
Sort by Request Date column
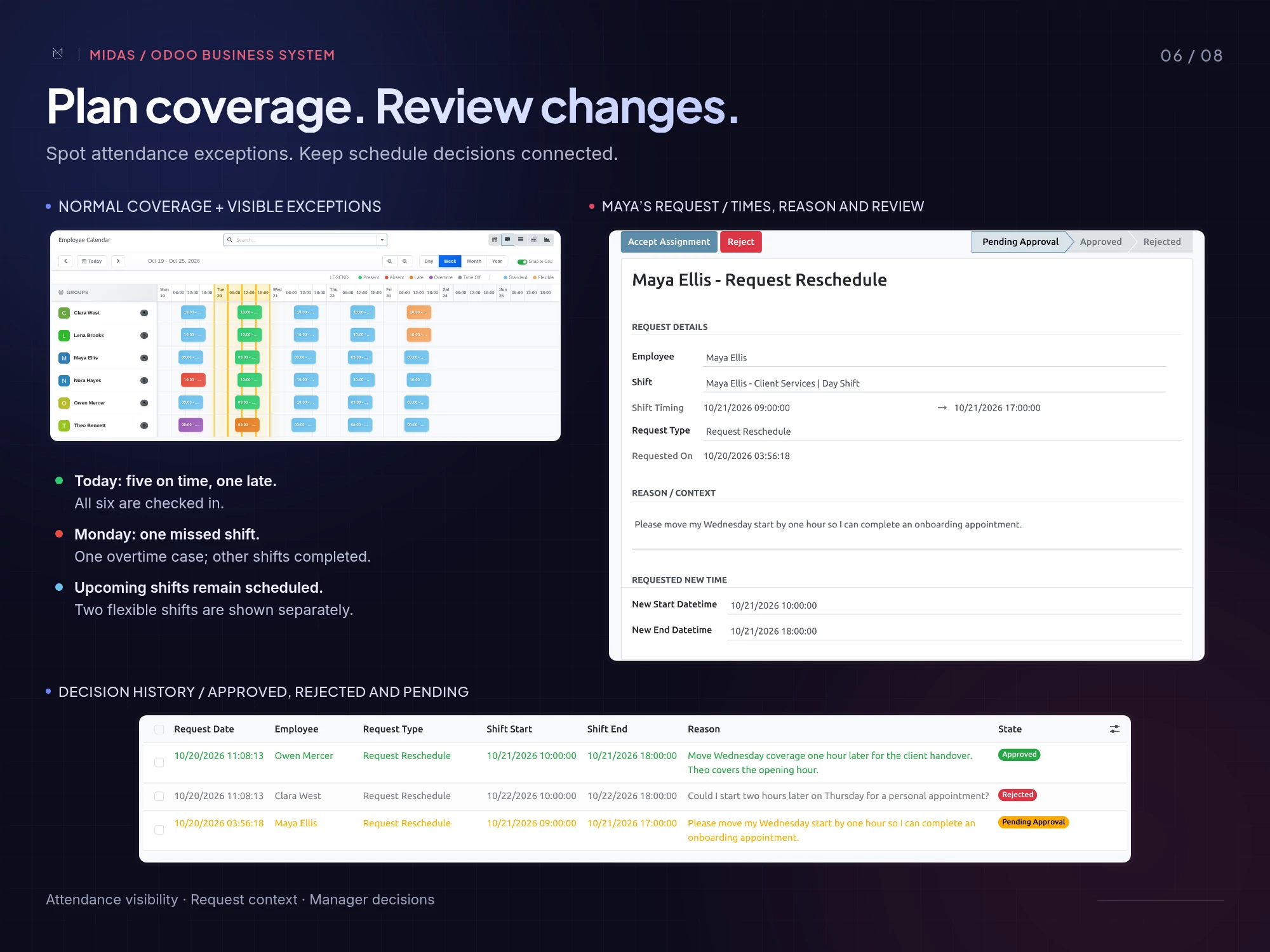[204, 729]
